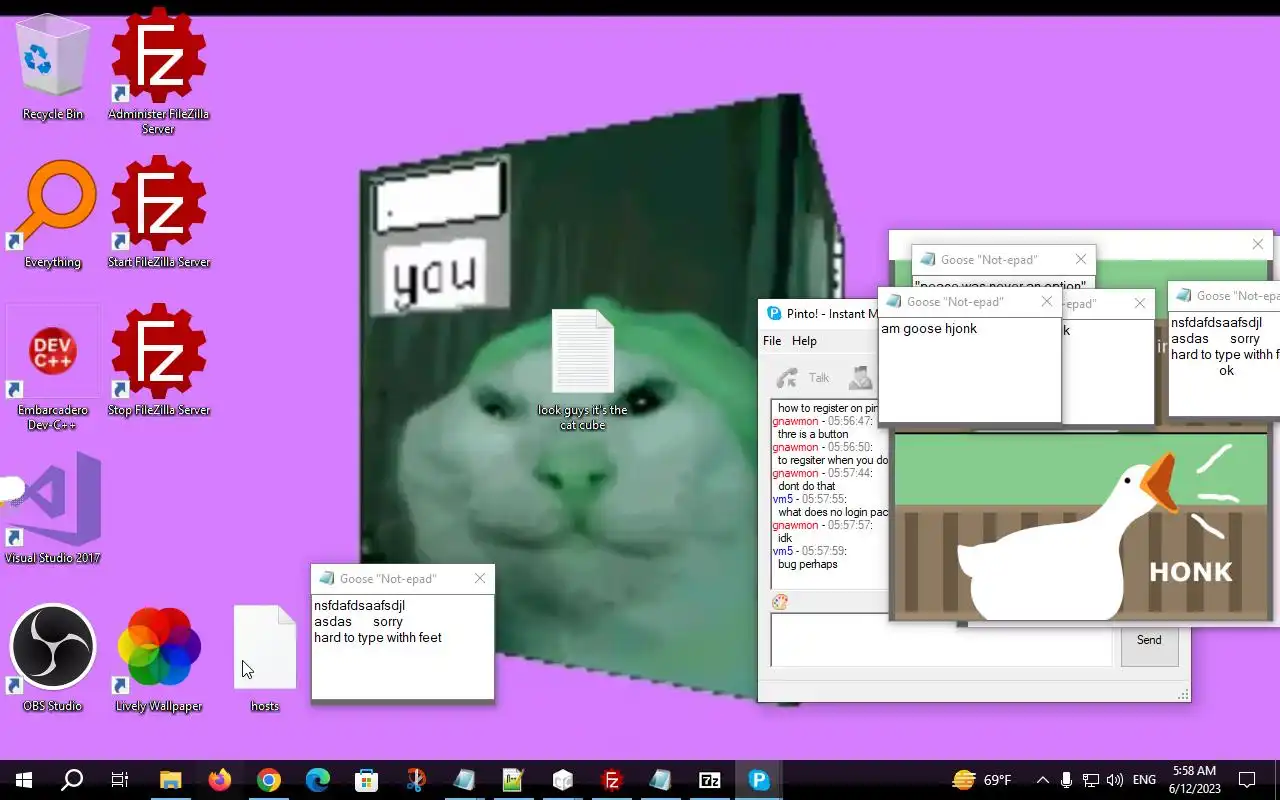Switch to FileZilla in the taskbar

tap(611, 780)
